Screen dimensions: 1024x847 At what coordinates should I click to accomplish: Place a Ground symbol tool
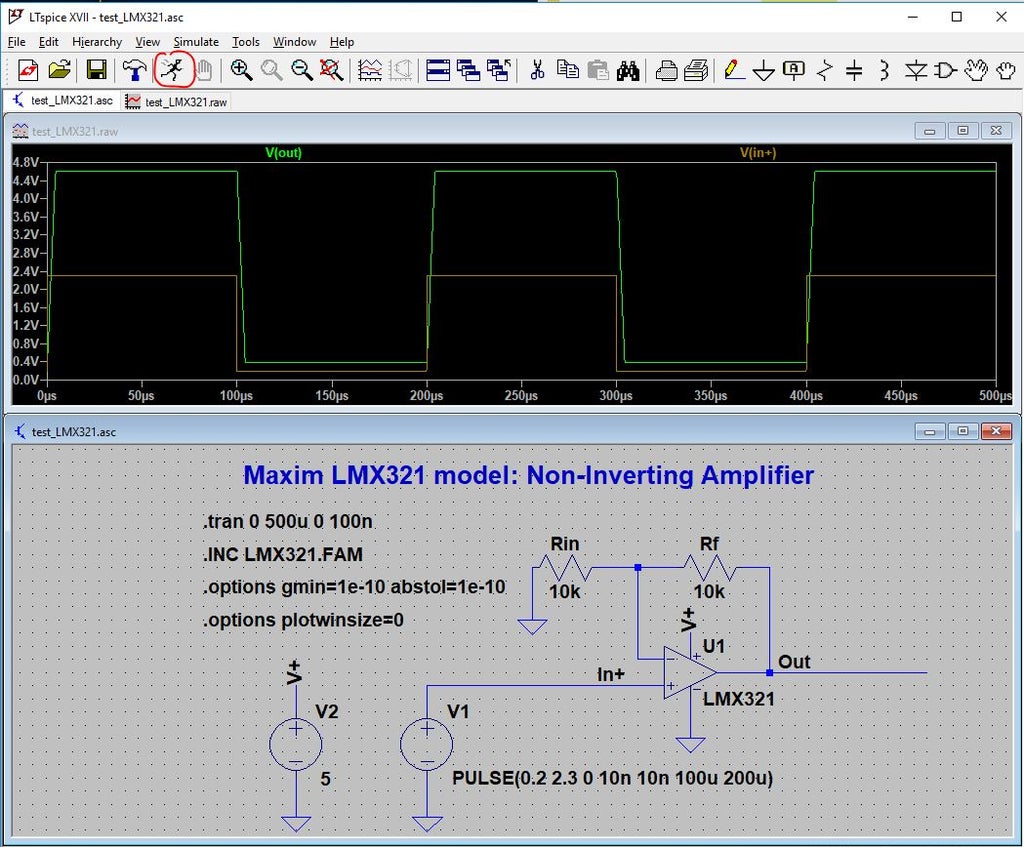tap(763, 70)
